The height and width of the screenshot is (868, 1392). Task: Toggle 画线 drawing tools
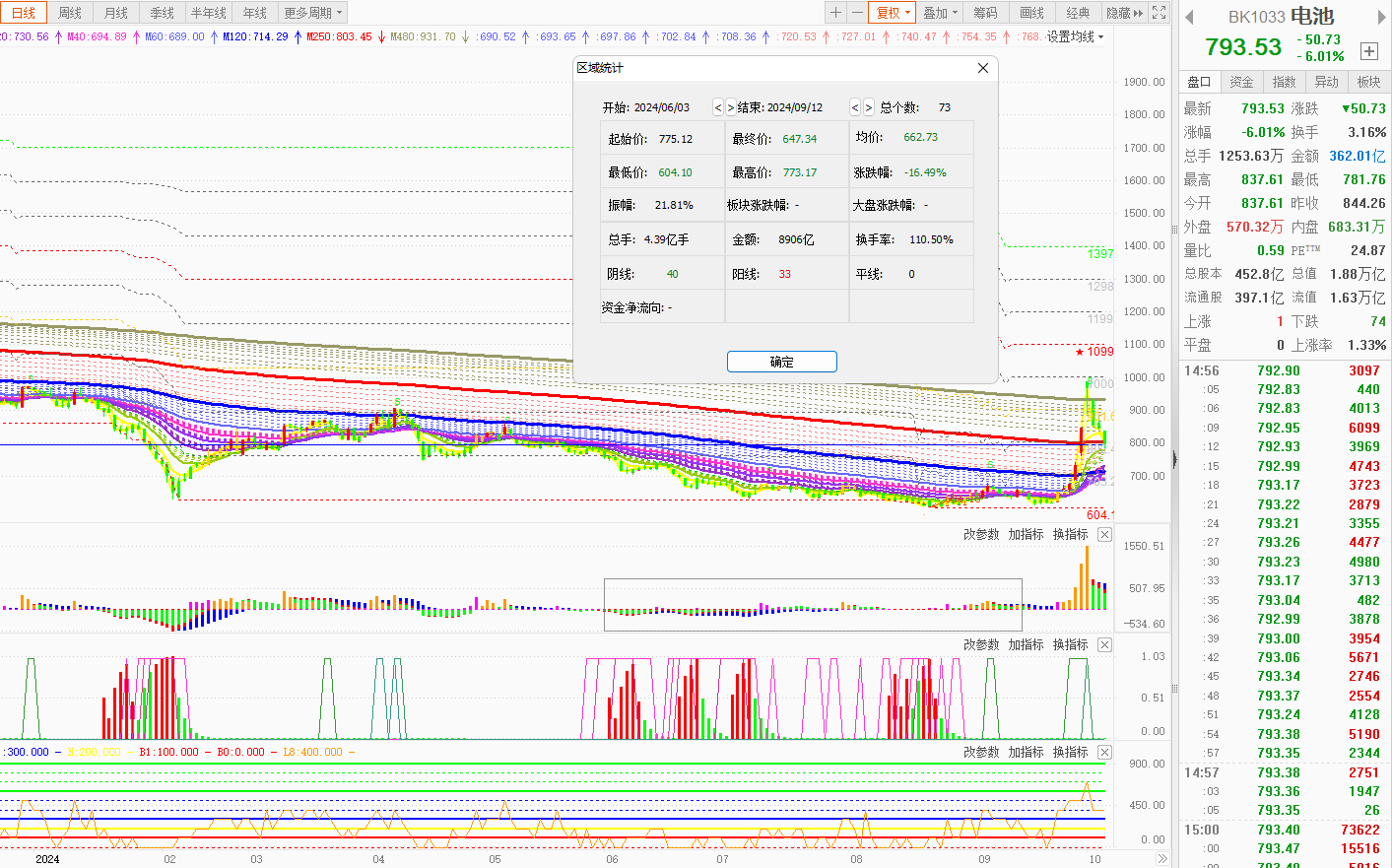1031,13
